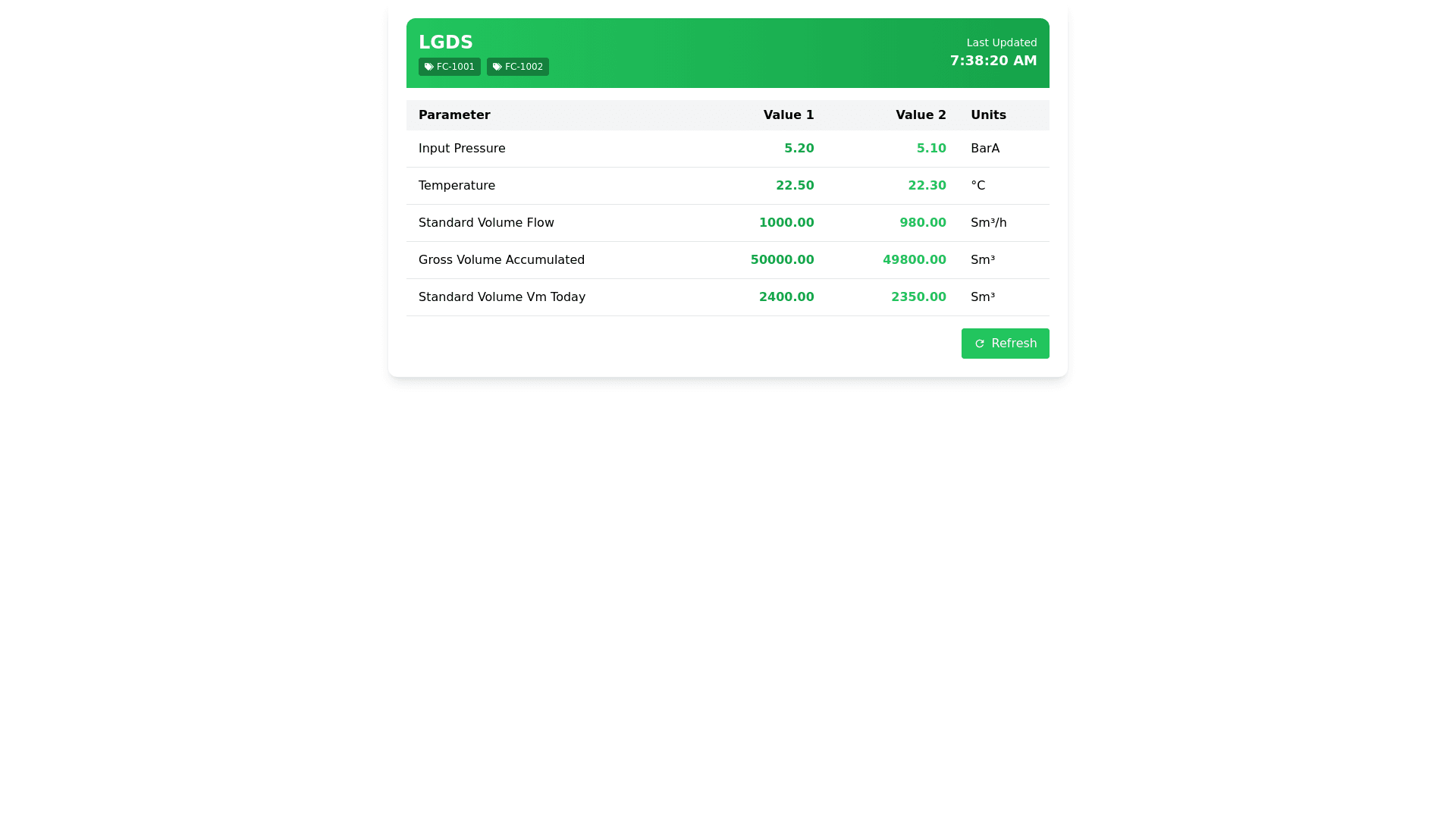
Task: Click the Units column header
Action: pyautogui.click(x=988, y=115)
